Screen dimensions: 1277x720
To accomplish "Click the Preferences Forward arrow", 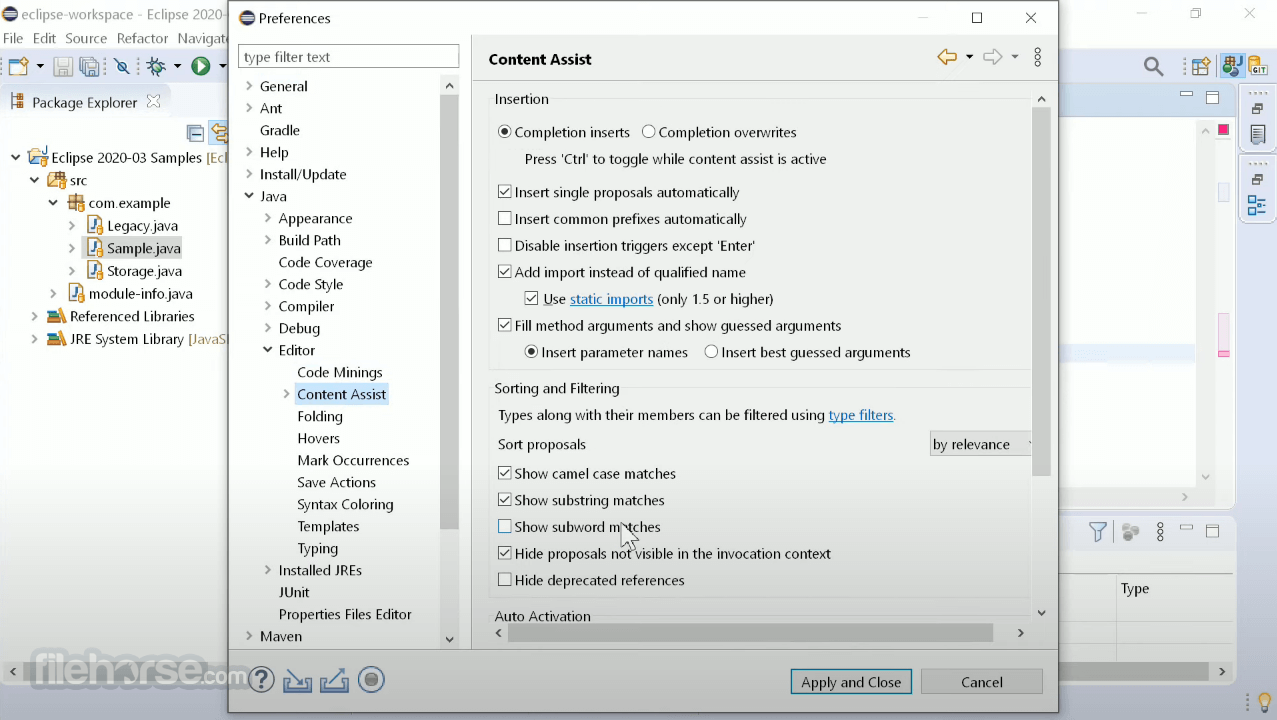I will pos(993,58).
